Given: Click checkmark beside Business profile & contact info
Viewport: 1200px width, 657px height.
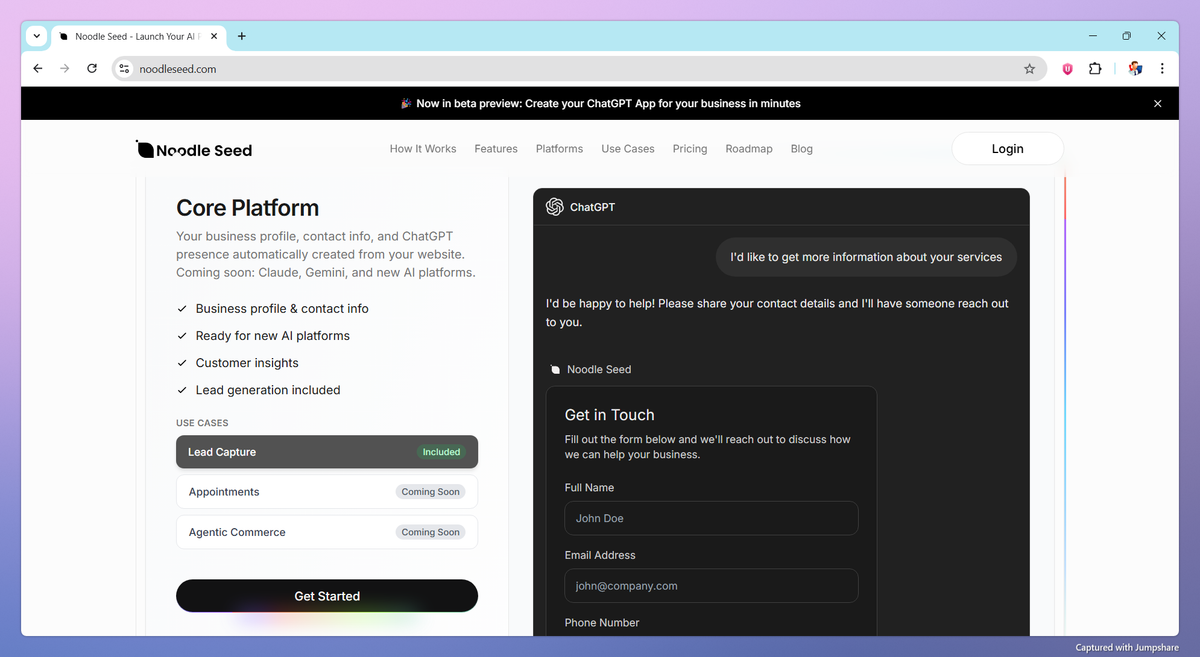Looking at the screenshot, I should point(182,309).
